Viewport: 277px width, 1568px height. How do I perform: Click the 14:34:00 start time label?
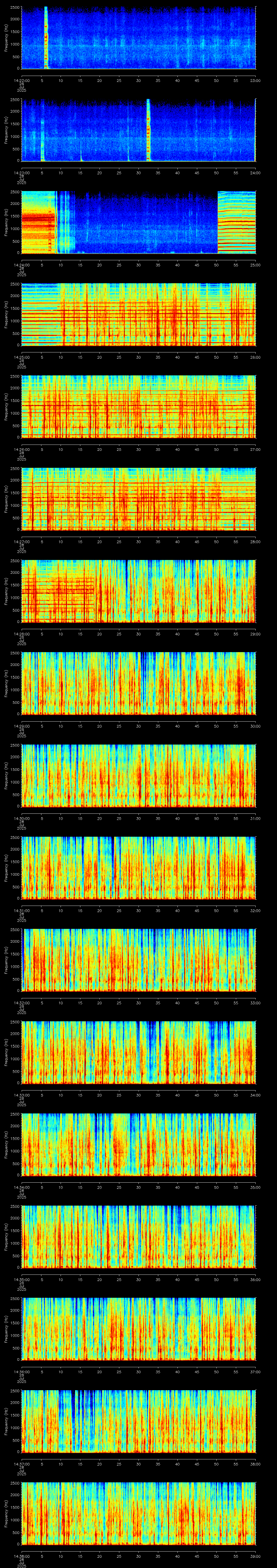pos(21,1187)
